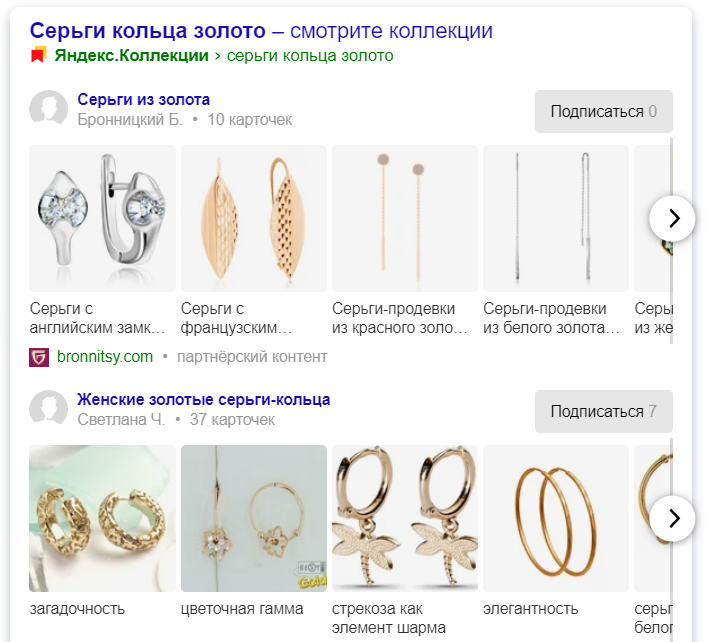Open the white gold threader earrings thumbnail

pos(556,218)
